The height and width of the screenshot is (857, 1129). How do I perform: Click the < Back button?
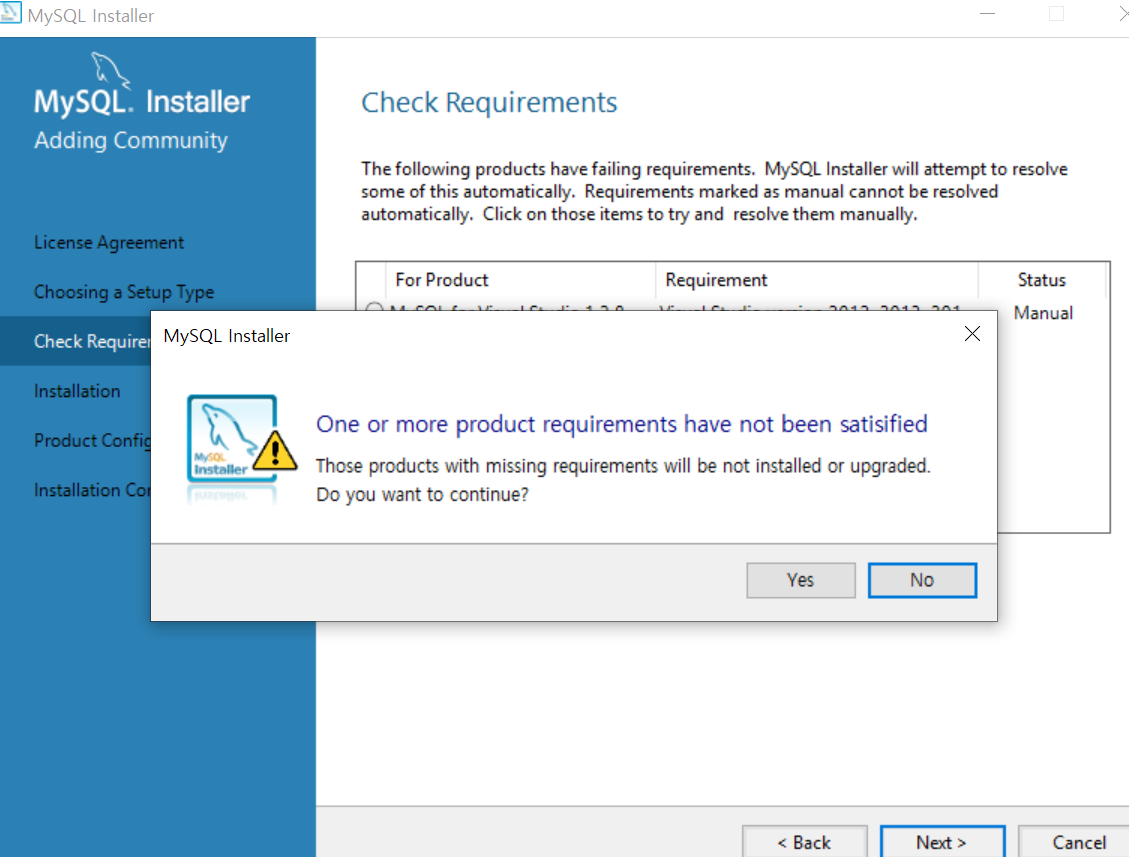coord(804,842)
